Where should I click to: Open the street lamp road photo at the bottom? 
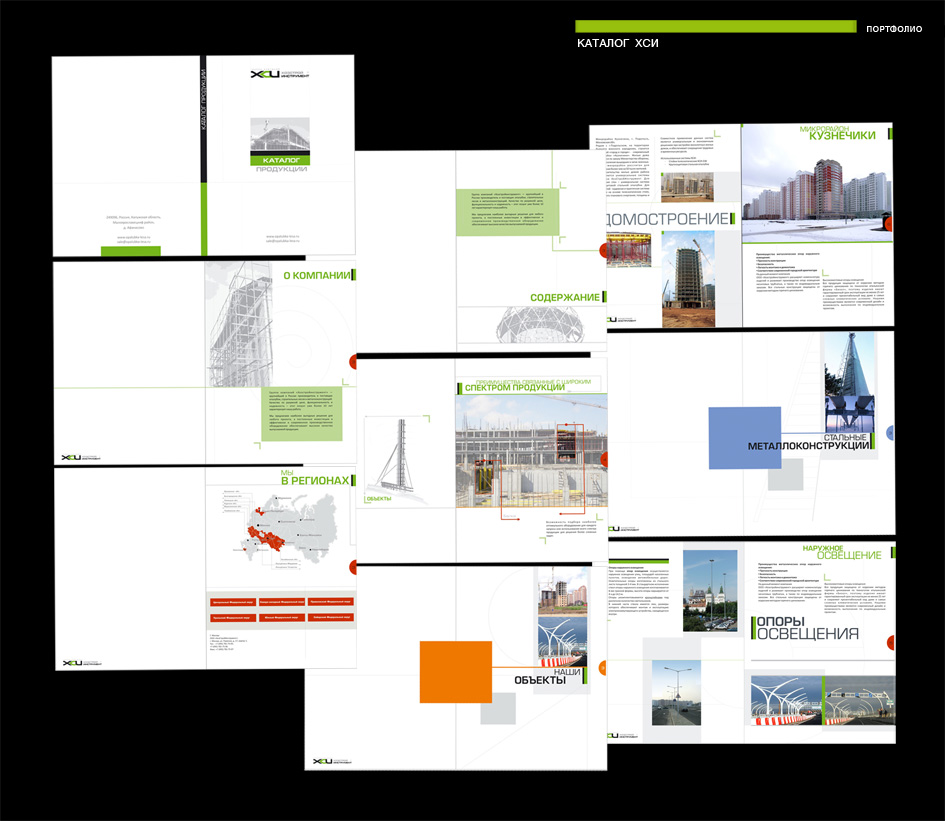tap(676, 693)
